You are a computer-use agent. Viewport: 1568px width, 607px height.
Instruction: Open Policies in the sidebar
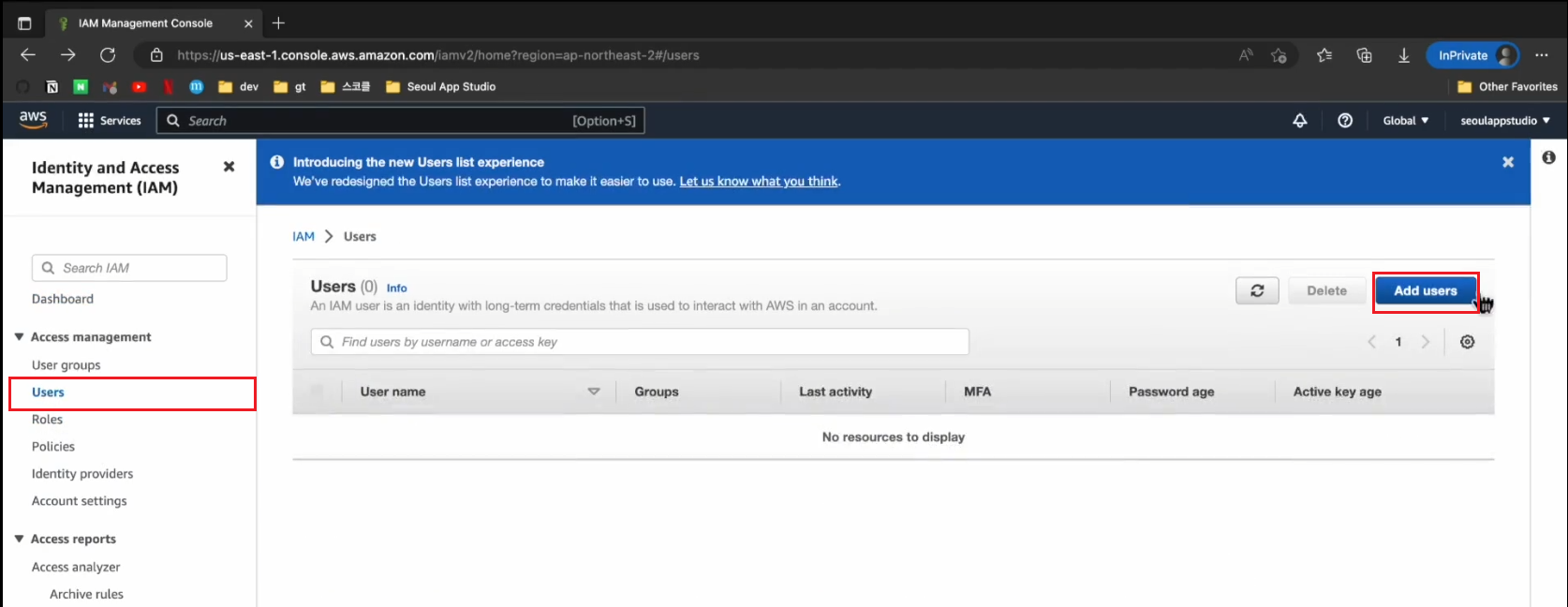53,447
